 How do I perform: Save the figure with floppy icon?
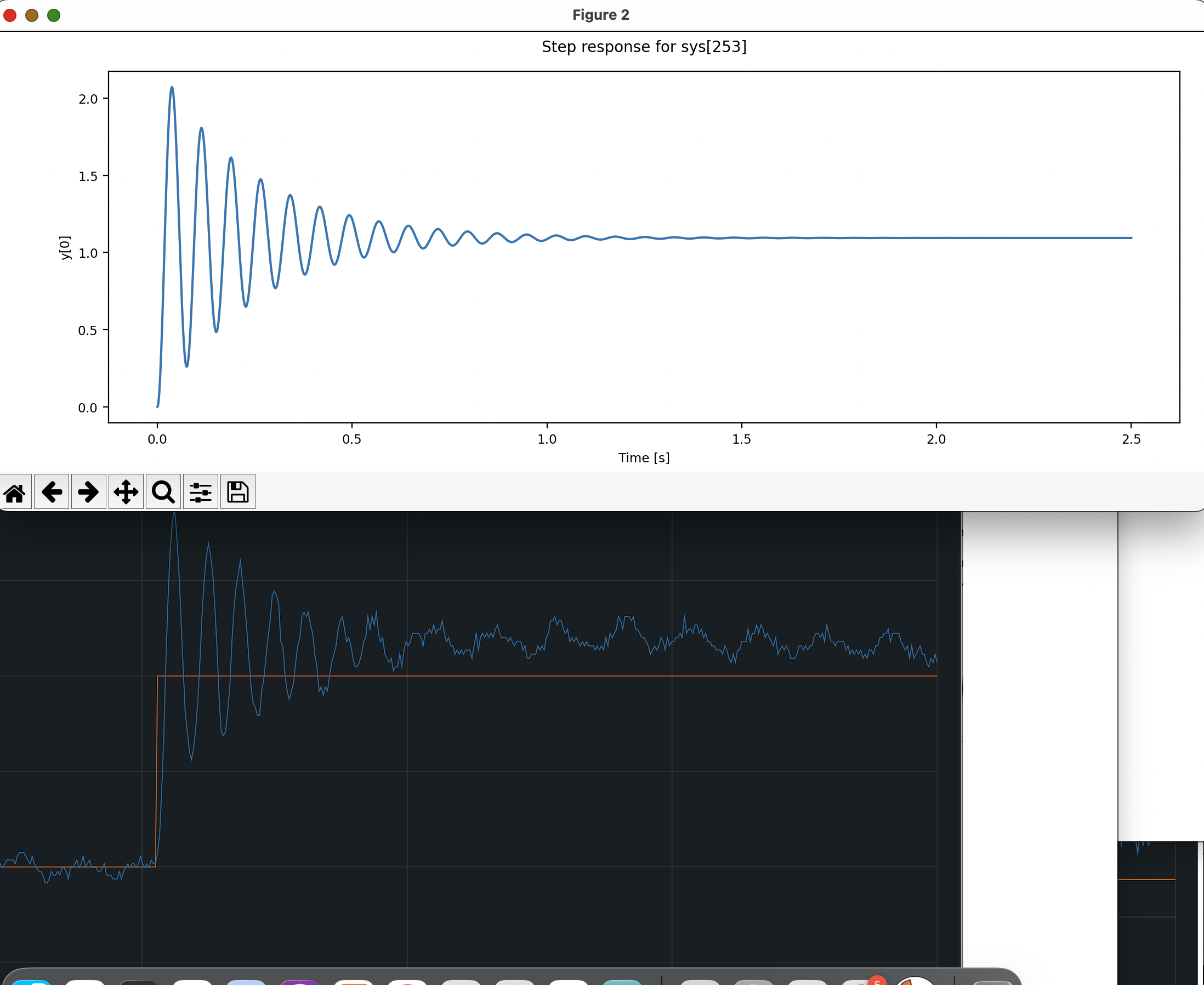237,492
